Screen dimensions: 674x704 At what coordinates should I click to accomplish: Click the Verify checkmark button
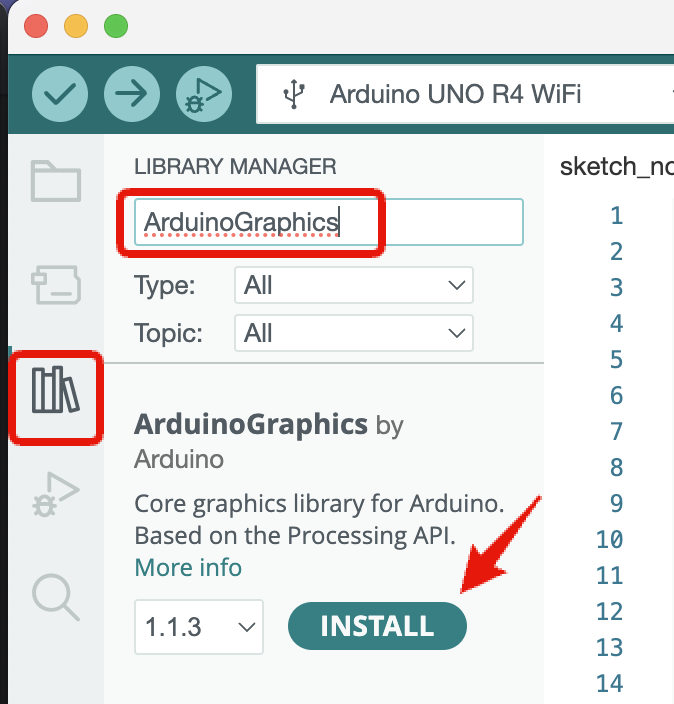click(x=60, y=94)
